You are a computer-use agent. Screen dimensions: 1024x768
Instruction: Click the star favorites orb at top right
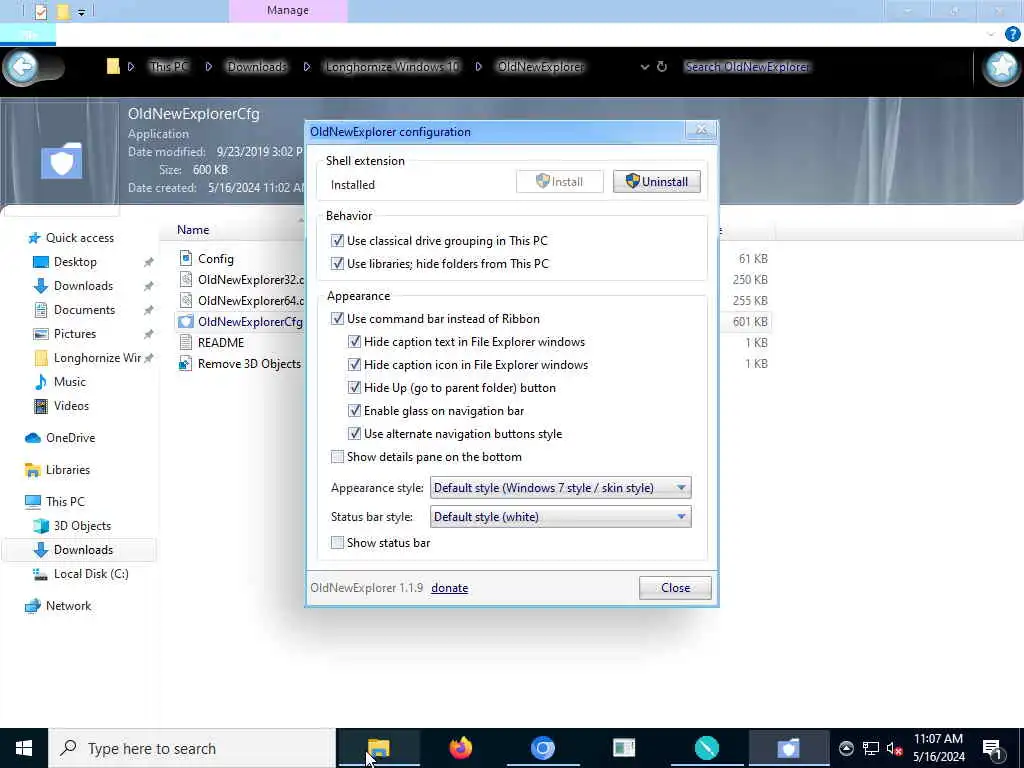(1001, 67)
